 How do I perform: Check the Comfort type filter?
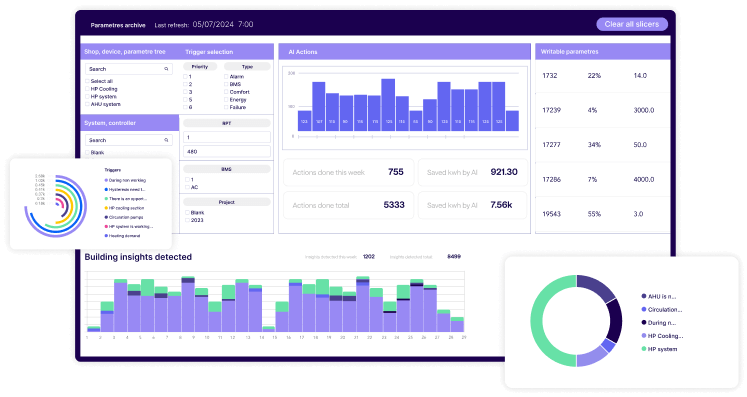pyautogui.click(x=226, y=92)
